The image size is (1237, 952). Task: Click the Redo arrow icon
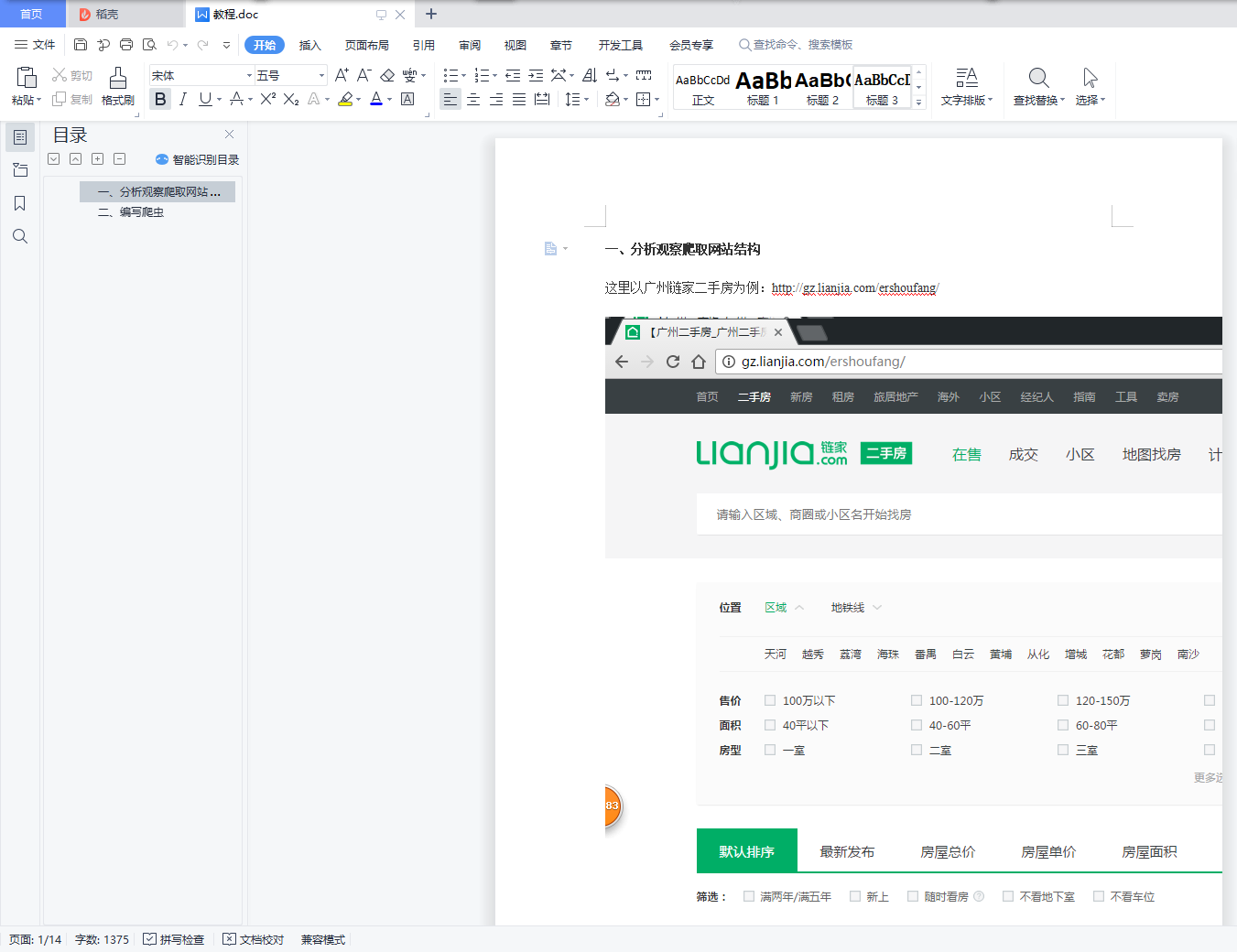click(202, 45)
